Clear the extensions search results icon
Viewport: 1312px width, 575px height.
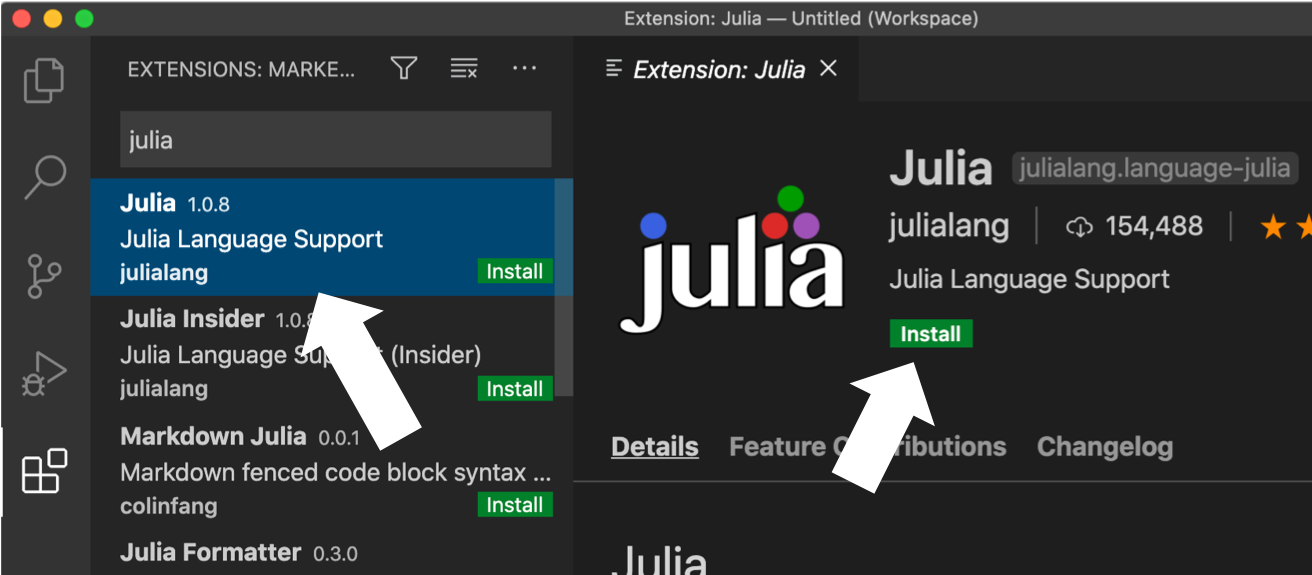pos(464,68)
